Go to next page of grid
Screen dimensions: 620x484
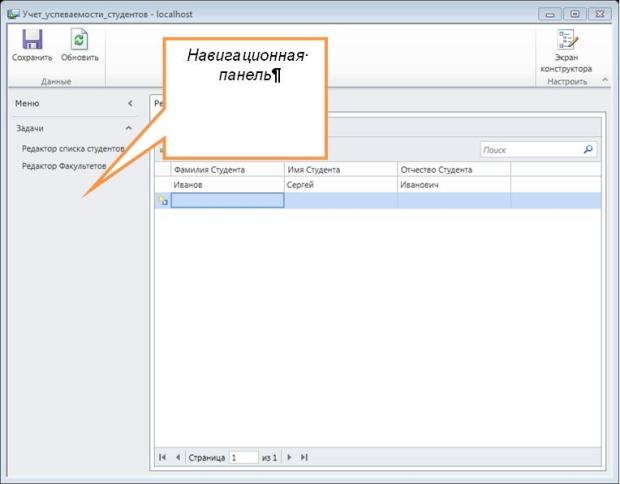click(289, 457)
